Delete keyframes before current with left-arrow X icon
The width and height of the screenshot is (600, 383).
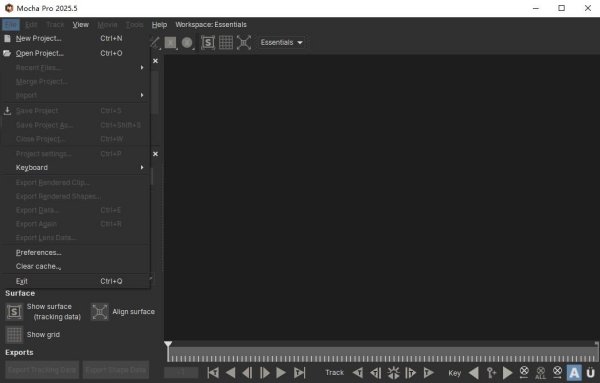point(524,373)
